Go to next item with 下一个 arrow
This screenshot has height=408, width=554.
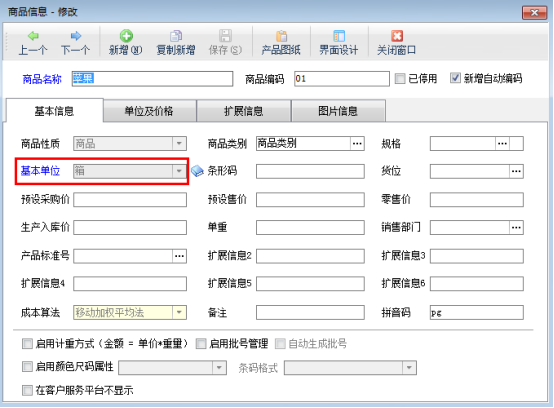point(76,36)
